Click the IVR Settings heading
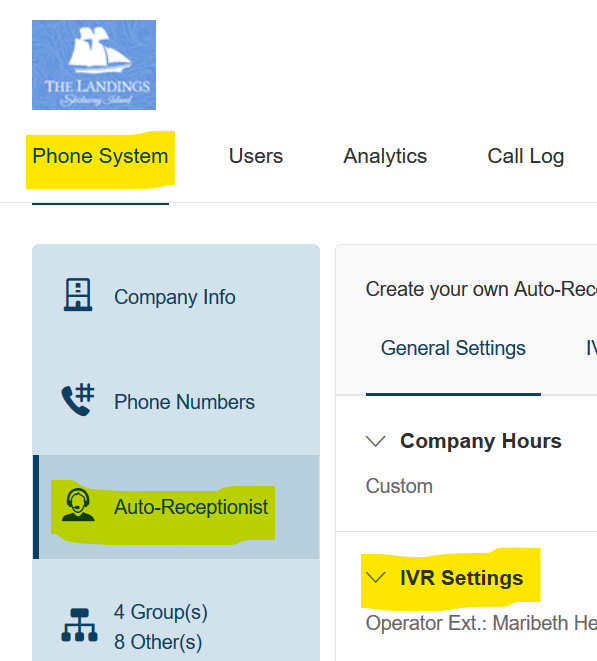Viewport: 597px width, 661px height. pyautogui.click(x=462, y=578)
